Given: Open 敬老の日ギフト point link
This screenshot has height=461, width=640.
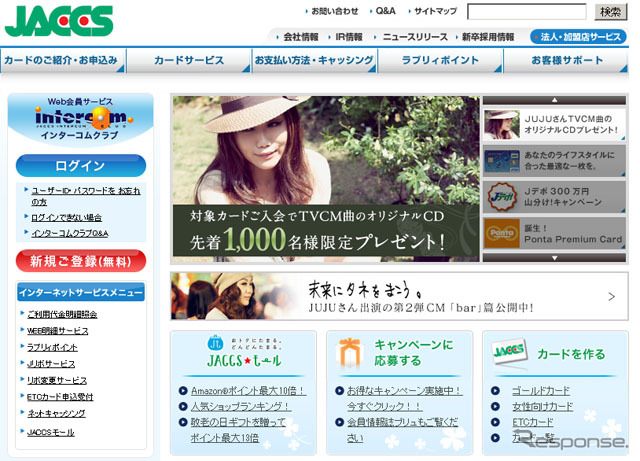Looking at the screenshot, I should tap(238, 430).
